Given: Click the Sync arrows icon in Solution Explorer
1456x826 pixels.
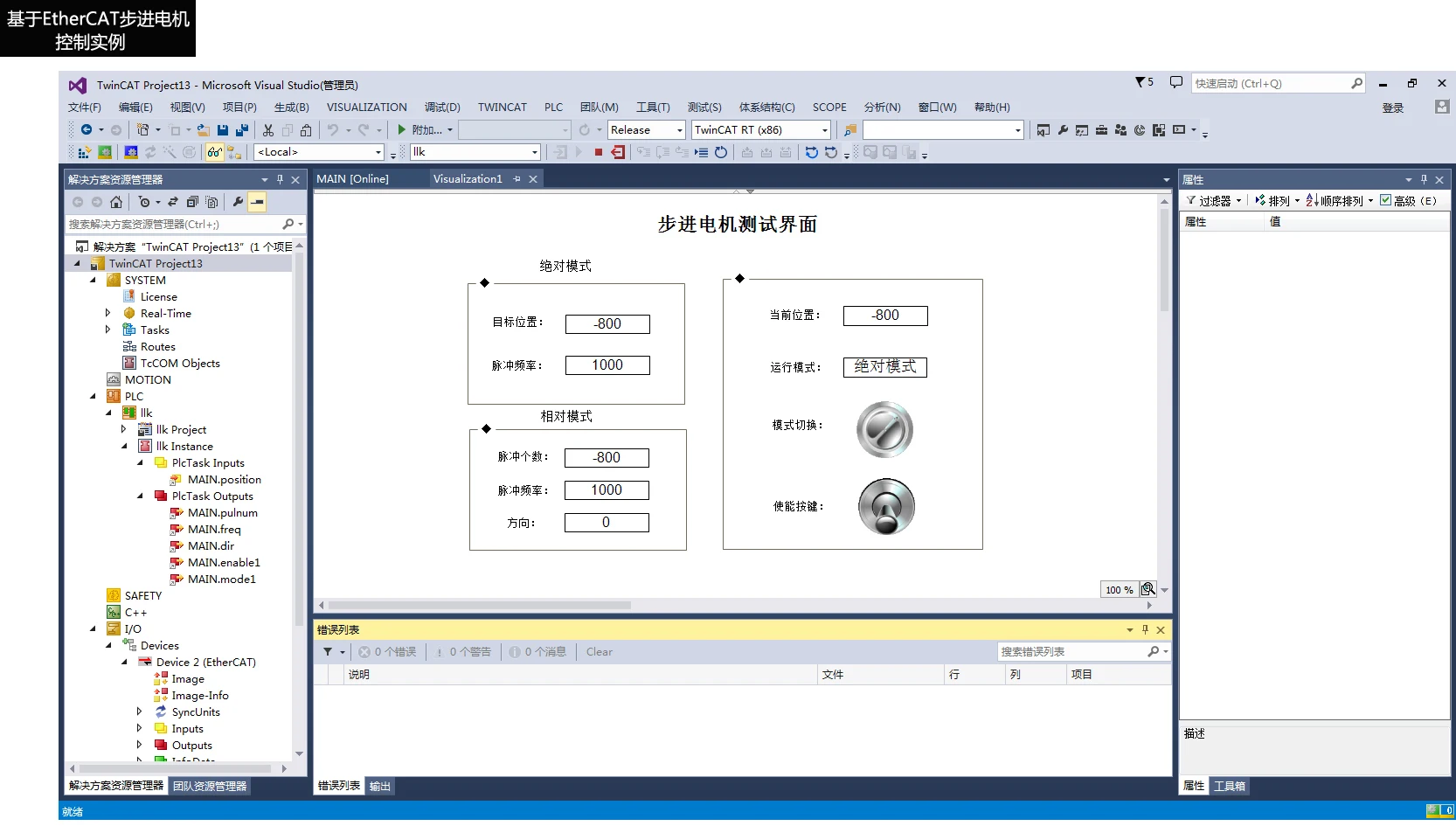Looking at the screenshot, I should tap(173, 202).
